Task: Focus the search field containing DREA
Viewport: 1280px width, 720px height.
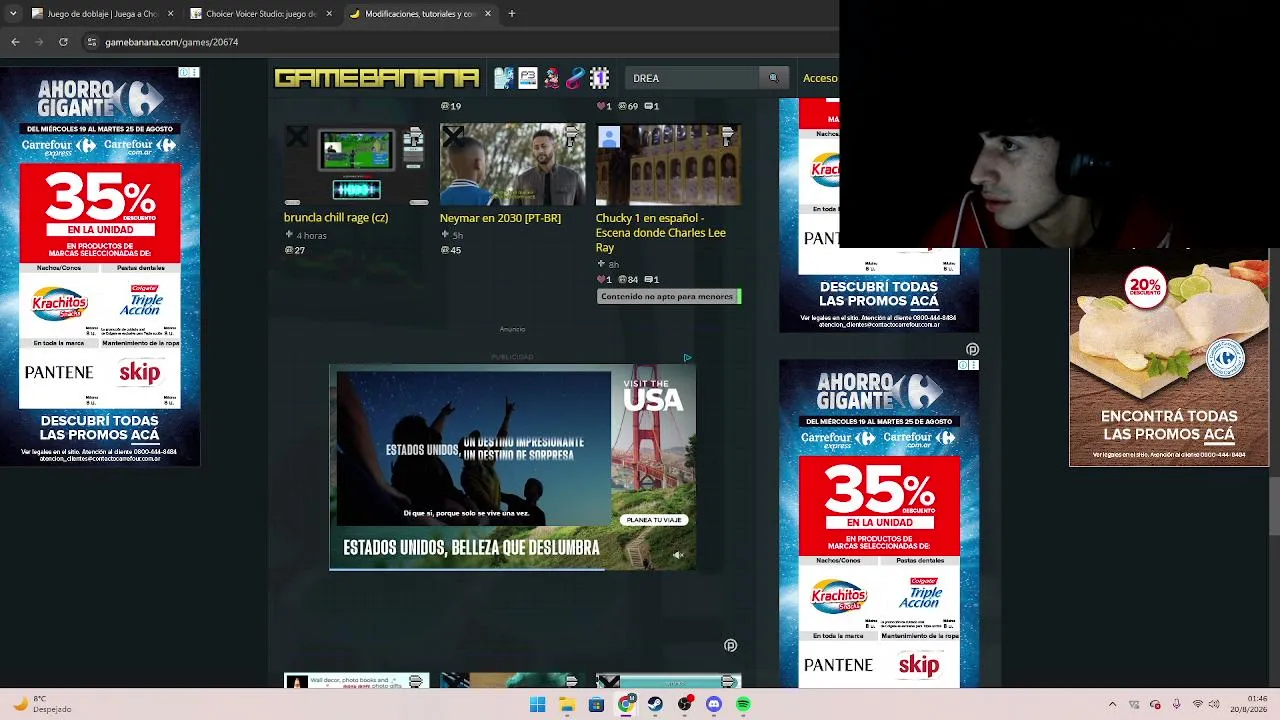Action: 694,78
